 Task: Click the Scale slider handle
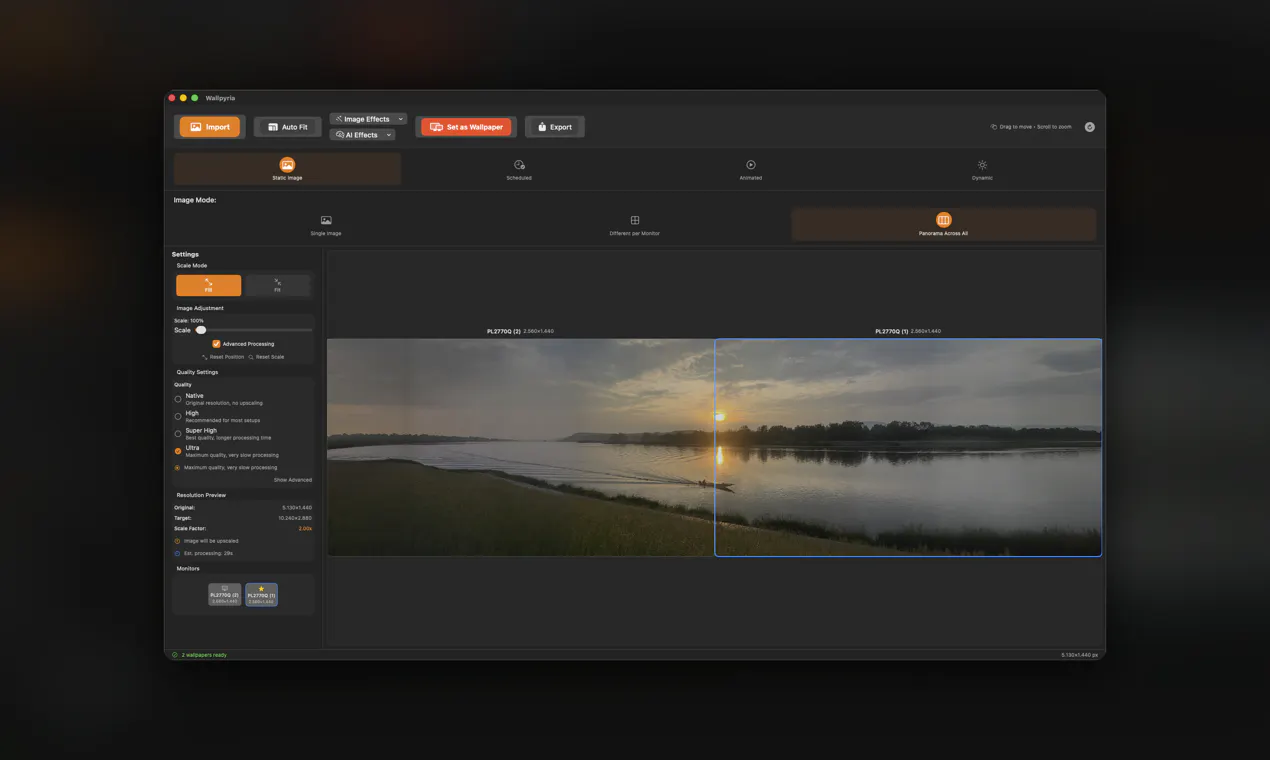tap(201, 330)
